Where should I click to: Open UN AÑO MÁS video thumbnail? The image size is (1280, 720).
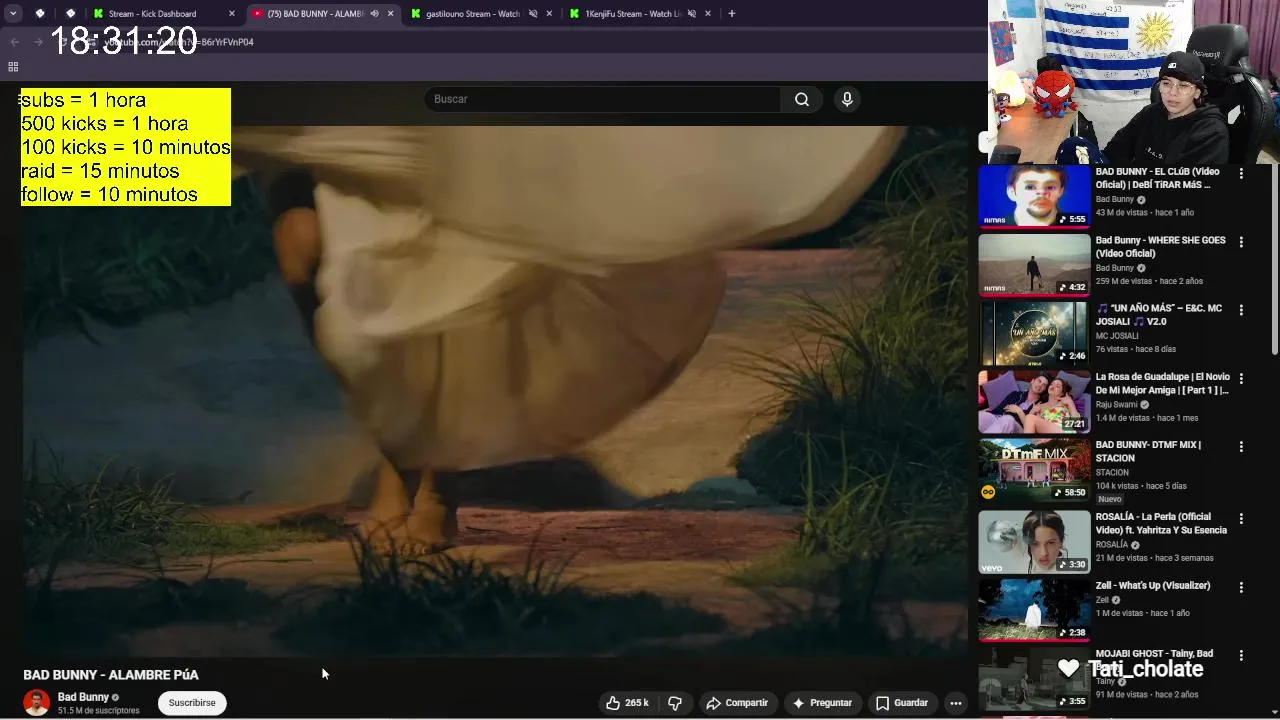click(x=1034, y=333)
